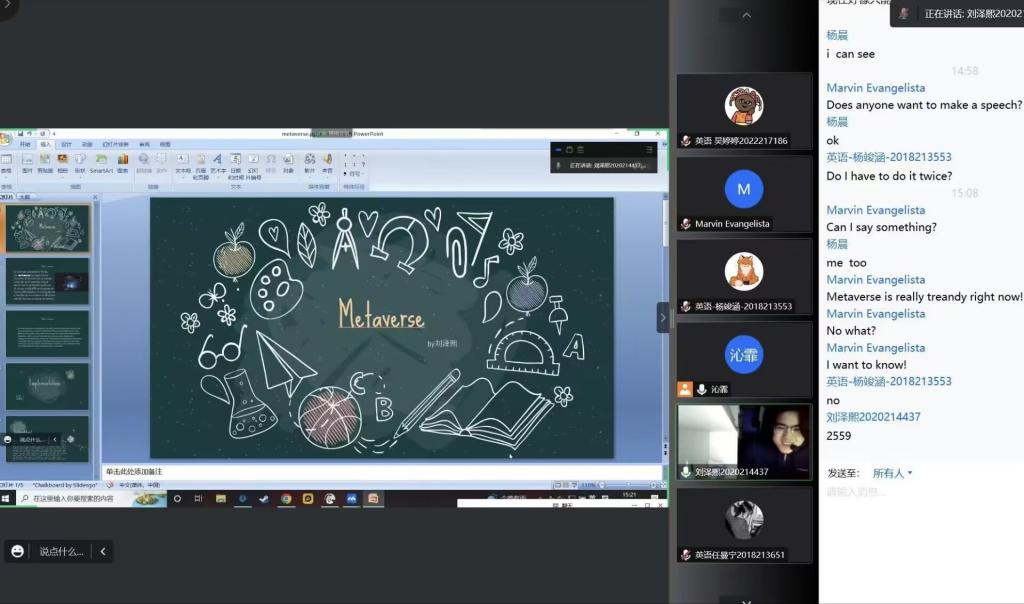Open the 插入 ribbon tab in PowerPoint
The width and height of the screenshot is (1024, 604).
pos(46,144)
